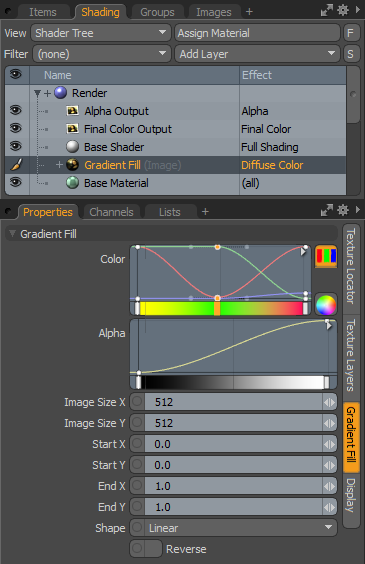
Task: Open the Shape Linear dropdown
Action: point(233,528)
